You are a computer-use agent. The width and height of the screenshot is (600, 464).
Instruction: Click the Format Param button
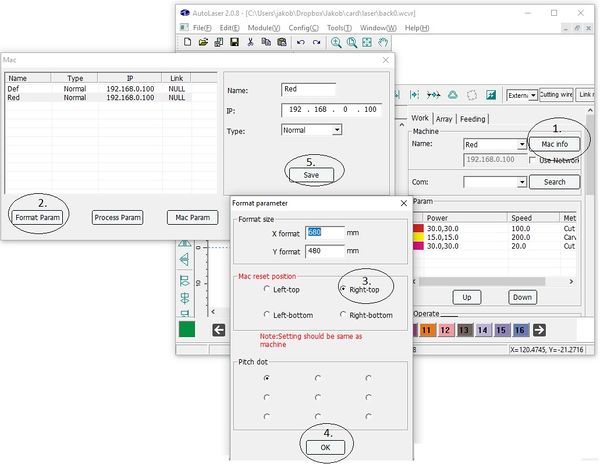[x=38, y=217]
